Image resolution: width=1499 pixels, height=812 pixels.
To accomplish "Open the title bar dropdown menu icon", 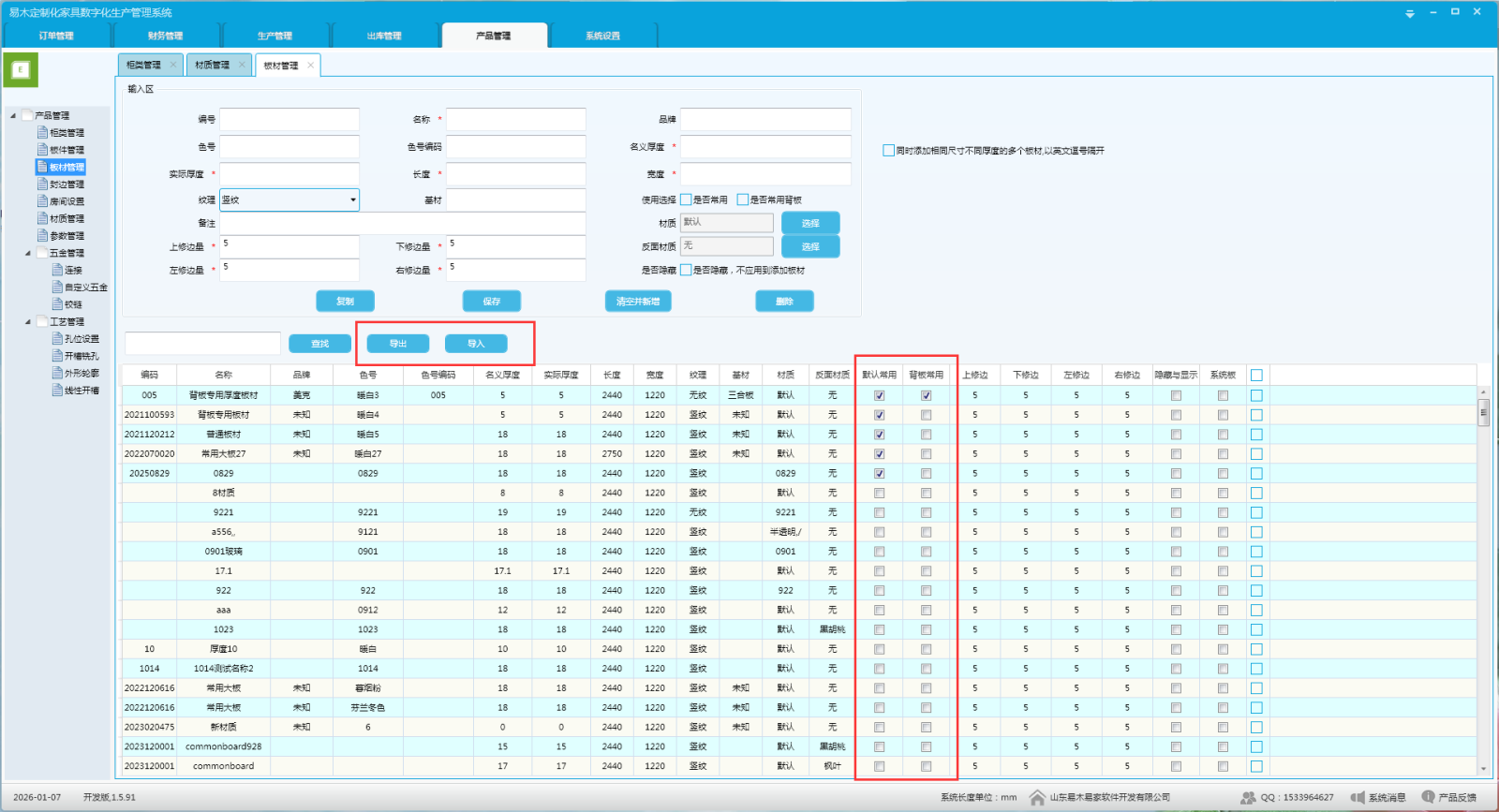I will [x=1409, y=13].
